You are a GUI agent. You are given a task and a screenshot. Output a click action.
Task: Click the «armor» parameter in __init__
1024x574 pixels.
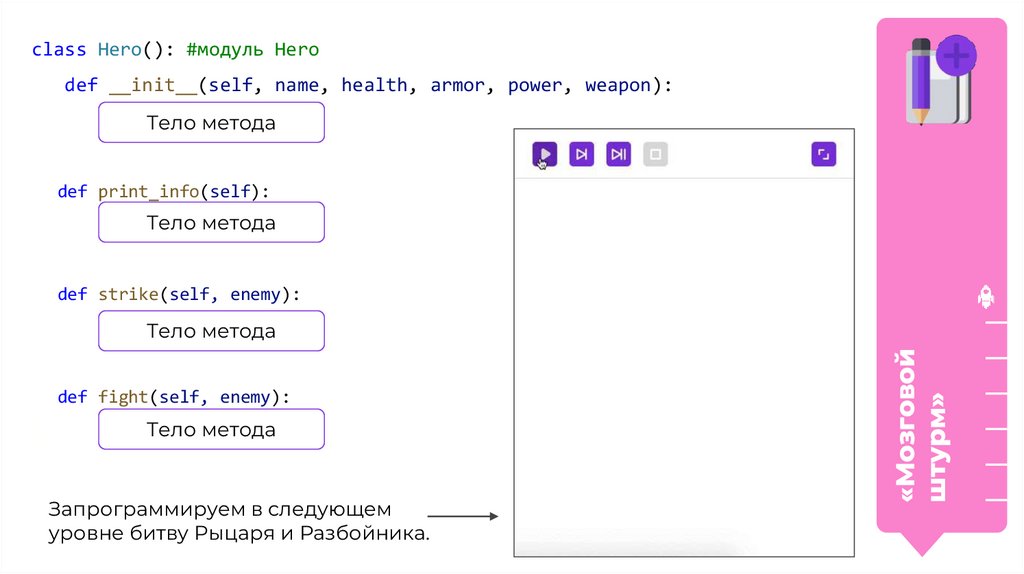(457, 86)
